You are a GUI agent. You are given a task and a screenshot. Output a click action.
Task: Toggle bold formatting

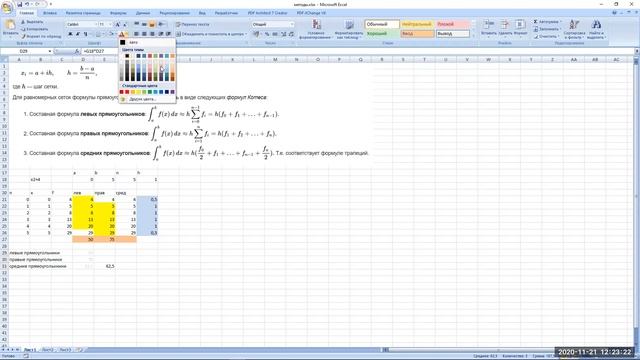pos(70,34)
